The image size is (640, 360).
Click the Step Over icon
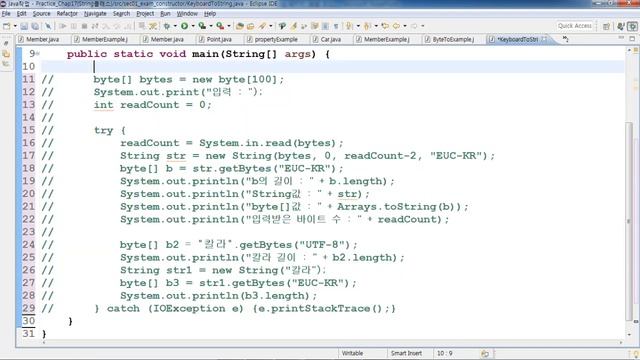[x=117, y=26]
